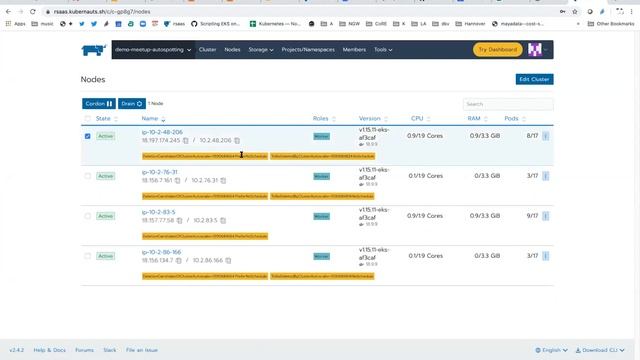Open the Other Bookmarks folder
The width and height of the screenshot is (640, 360).
point(611,24)
